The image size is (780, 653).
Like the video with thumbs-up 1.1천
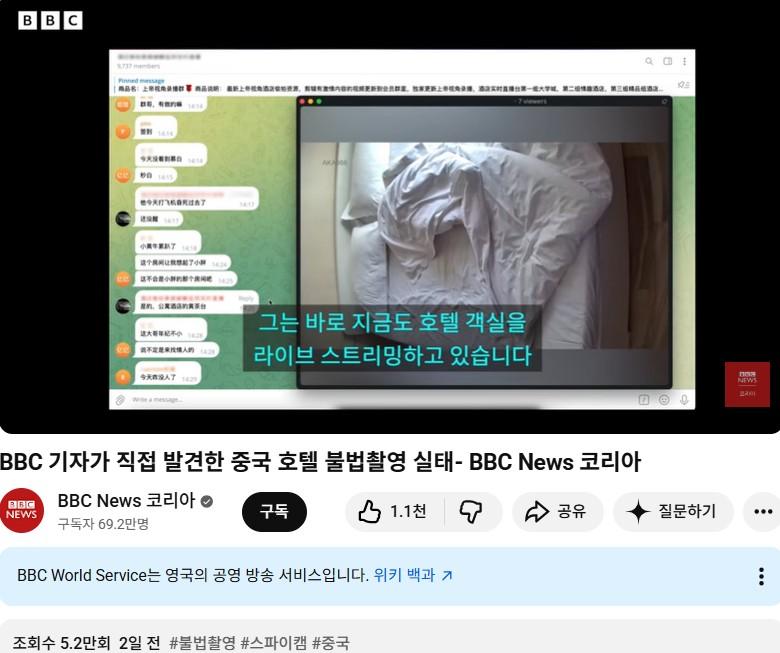tap(394, 512)
